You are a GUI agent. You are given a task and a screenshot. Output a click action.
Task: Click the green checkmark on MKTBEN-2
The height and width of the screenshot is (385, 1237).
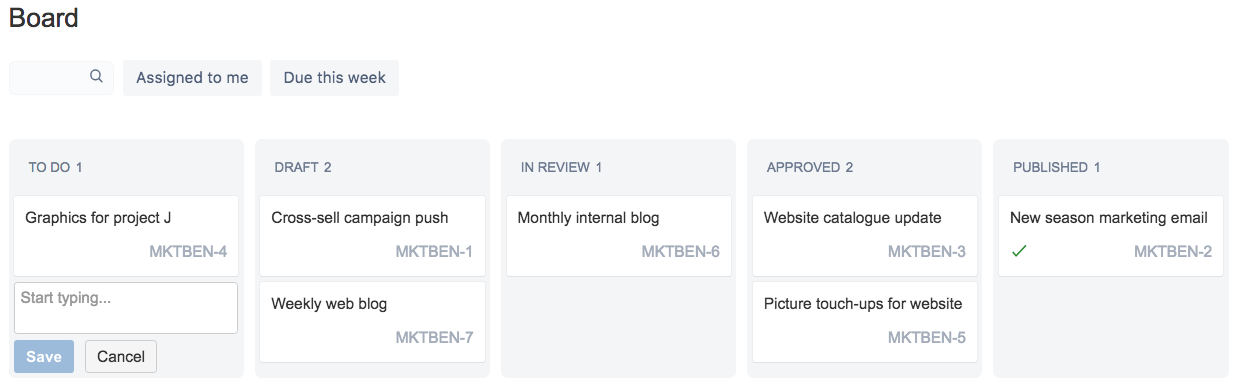click(x=1019, y=251)
